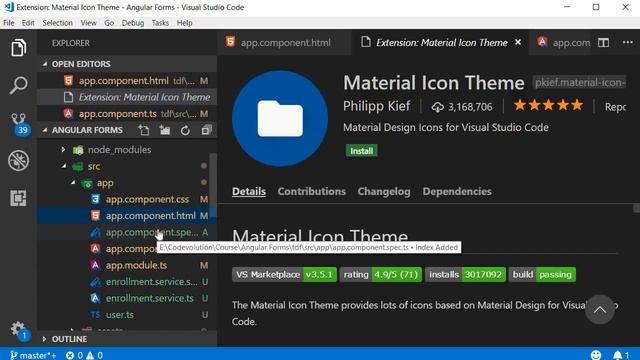Viewport: 640px width, 360px height.
Task: Open the Help menu
Action: [x=184, y=23]
